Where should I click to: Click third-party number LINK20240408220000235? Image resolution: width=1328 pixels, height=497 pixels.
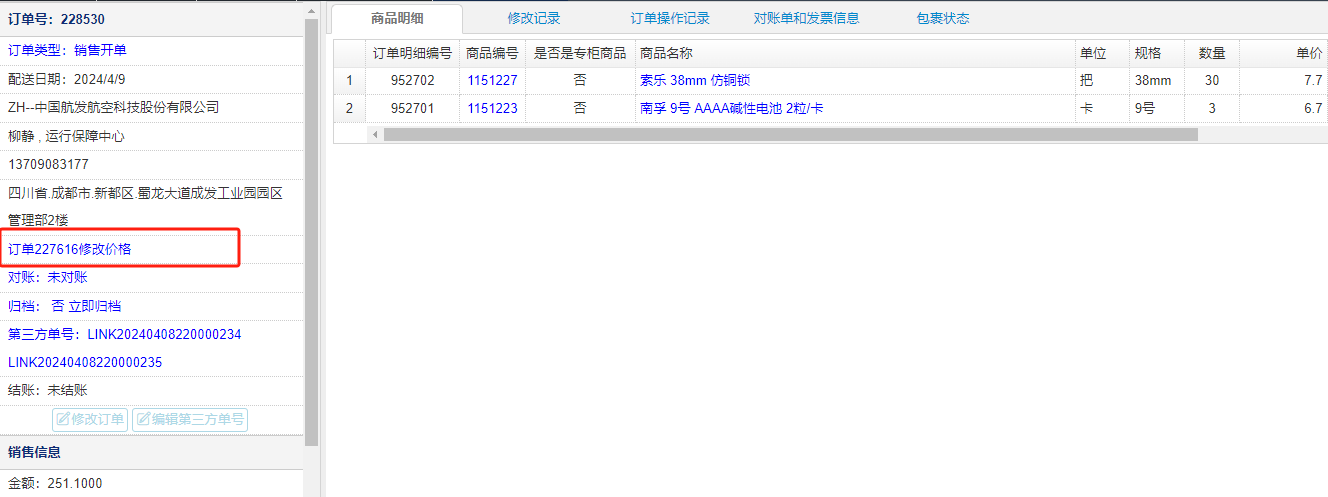[85, 362]
